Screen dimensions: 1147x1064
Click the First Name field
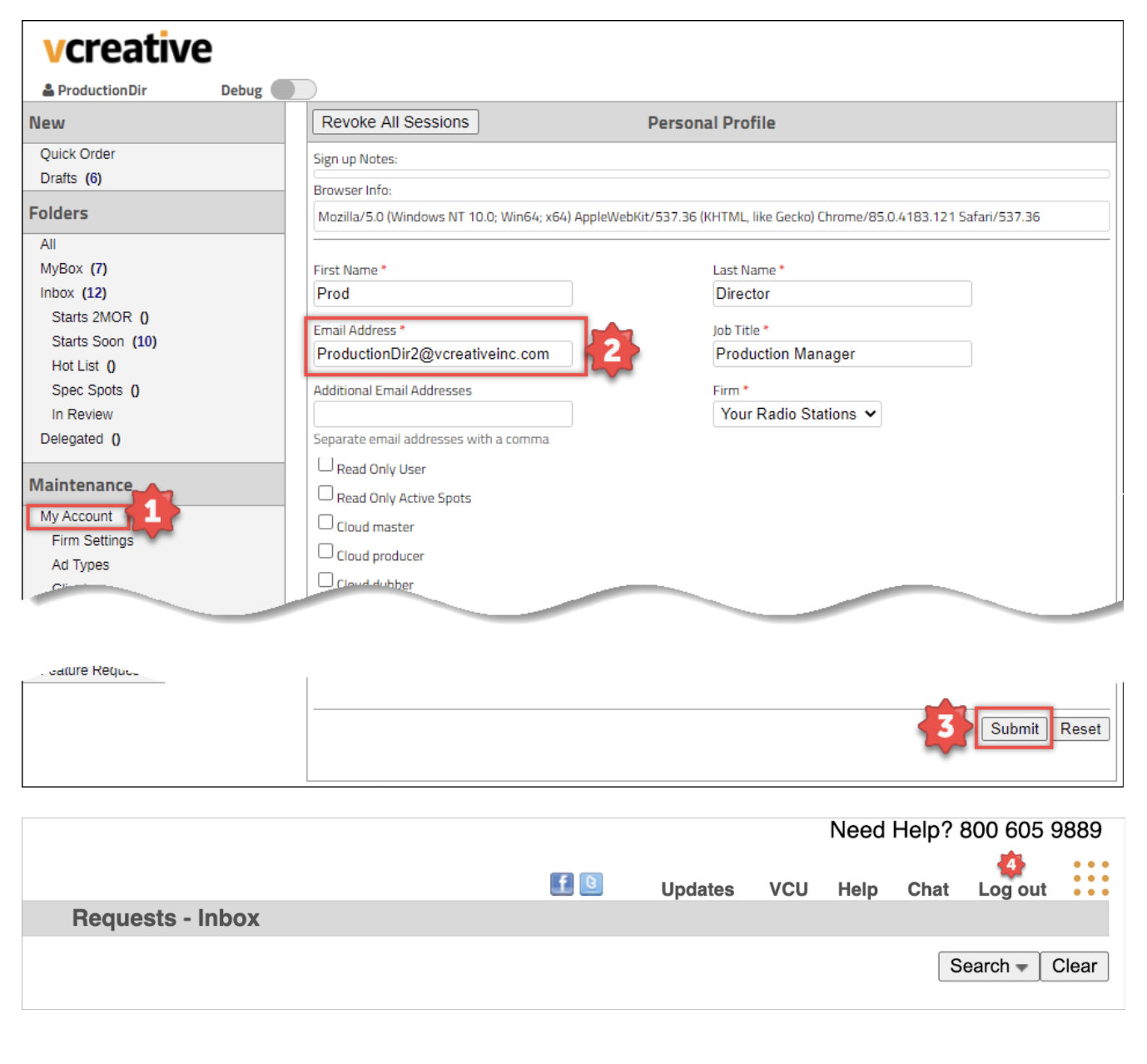[443, 294]
